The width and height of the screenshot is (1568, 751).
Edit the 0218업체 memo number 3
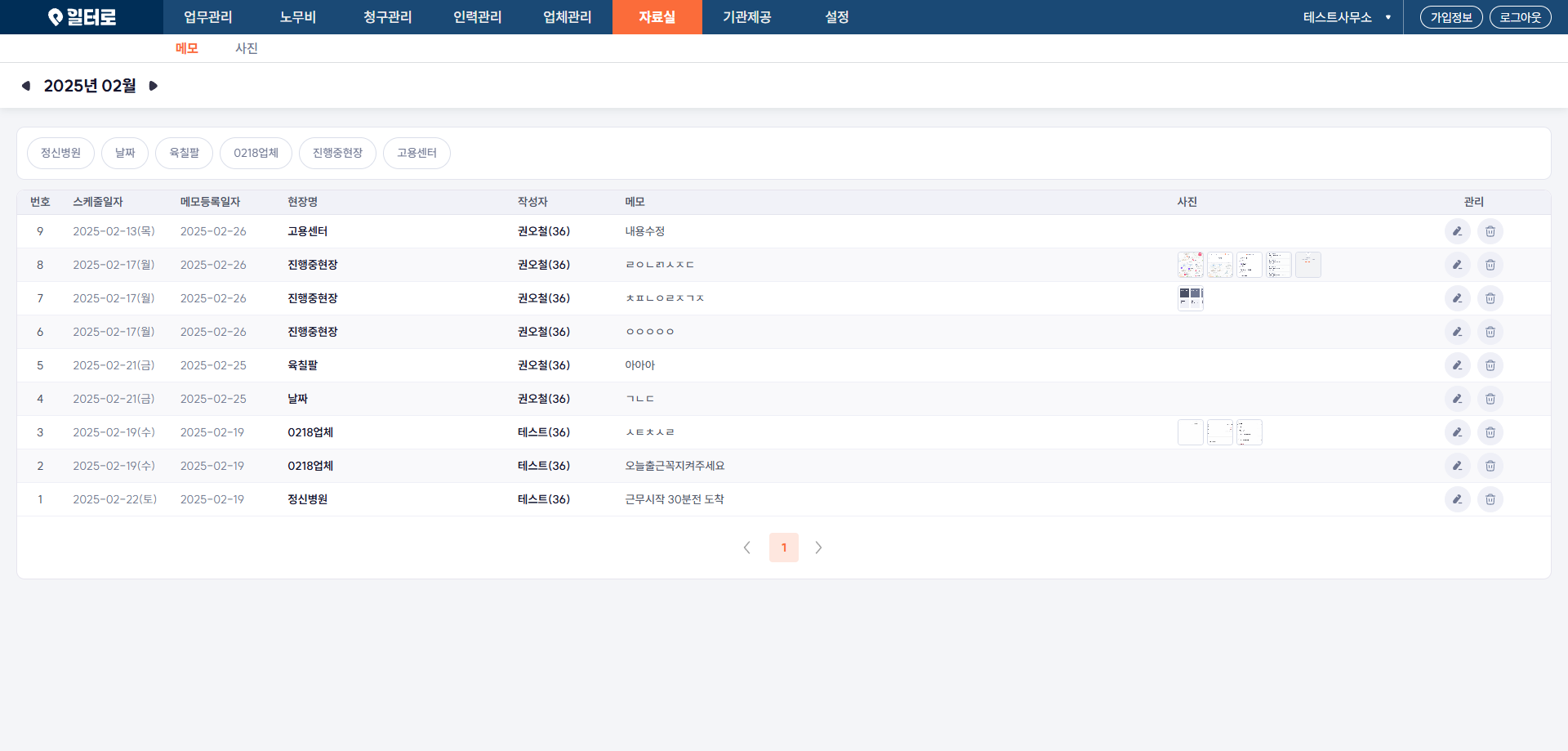[1457, 432]
